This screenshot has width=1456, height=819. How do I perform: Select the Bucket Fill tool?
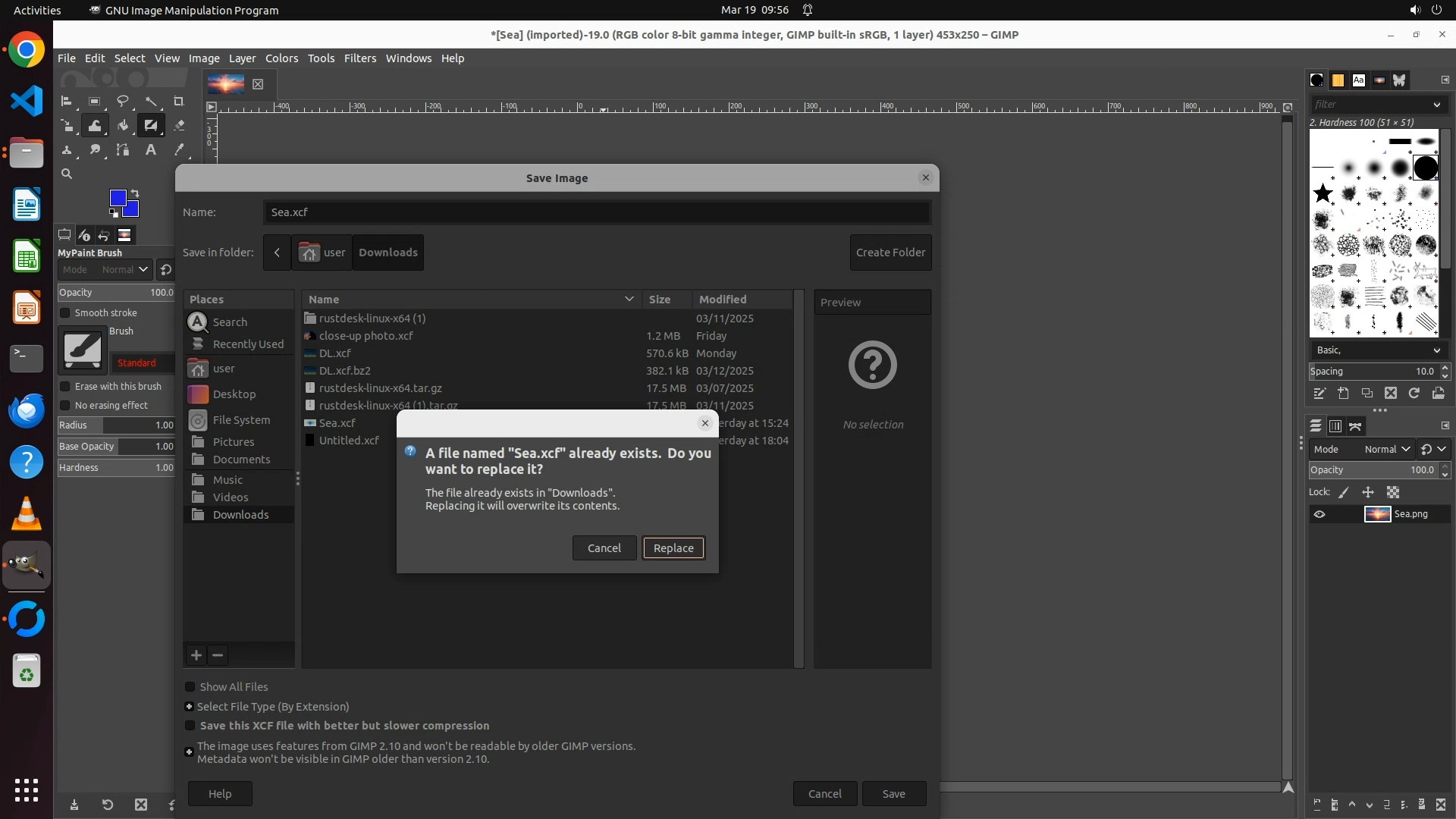click(x=123, y=126)
